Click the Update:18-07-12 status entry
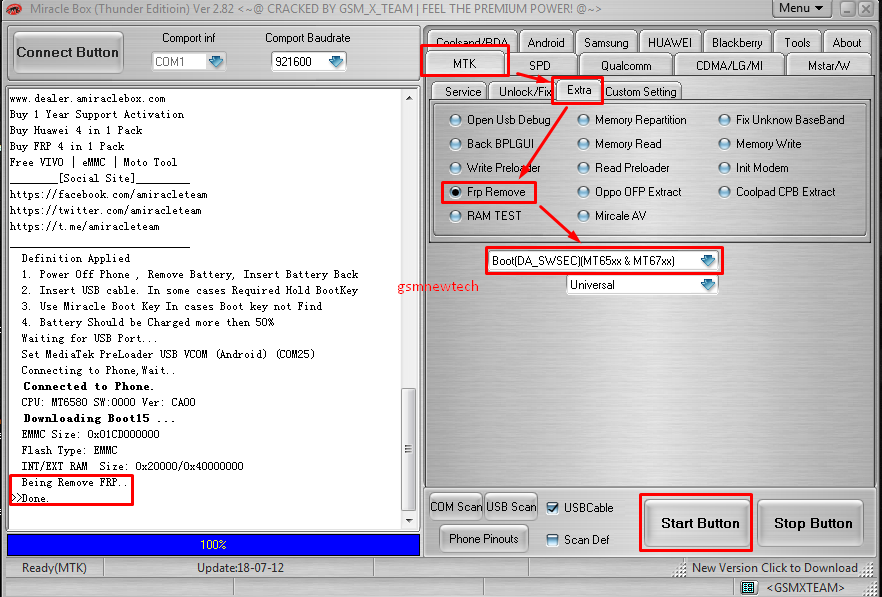The width and height of the screenshot is (882, 597). [x=240, y=568]
